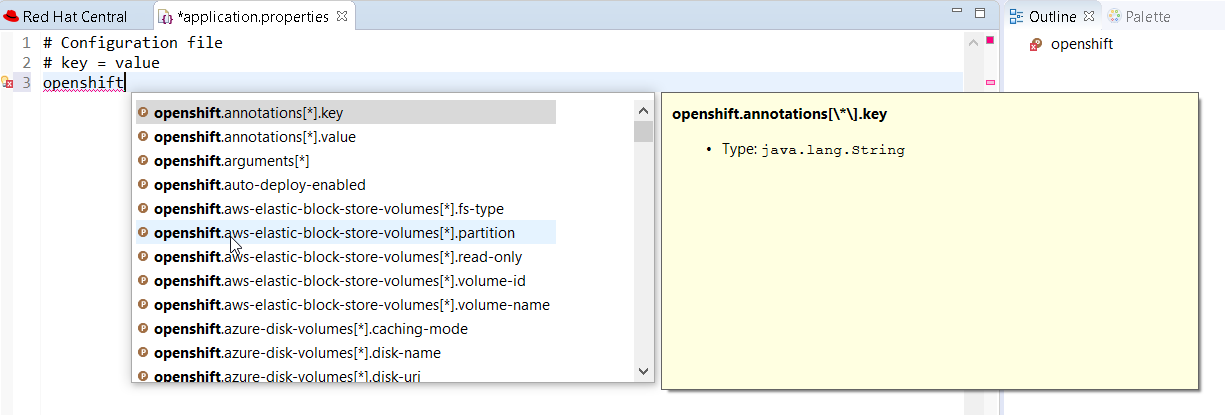Close the application.properties editor tab
1225x415 pixels.
pos(341,16)
